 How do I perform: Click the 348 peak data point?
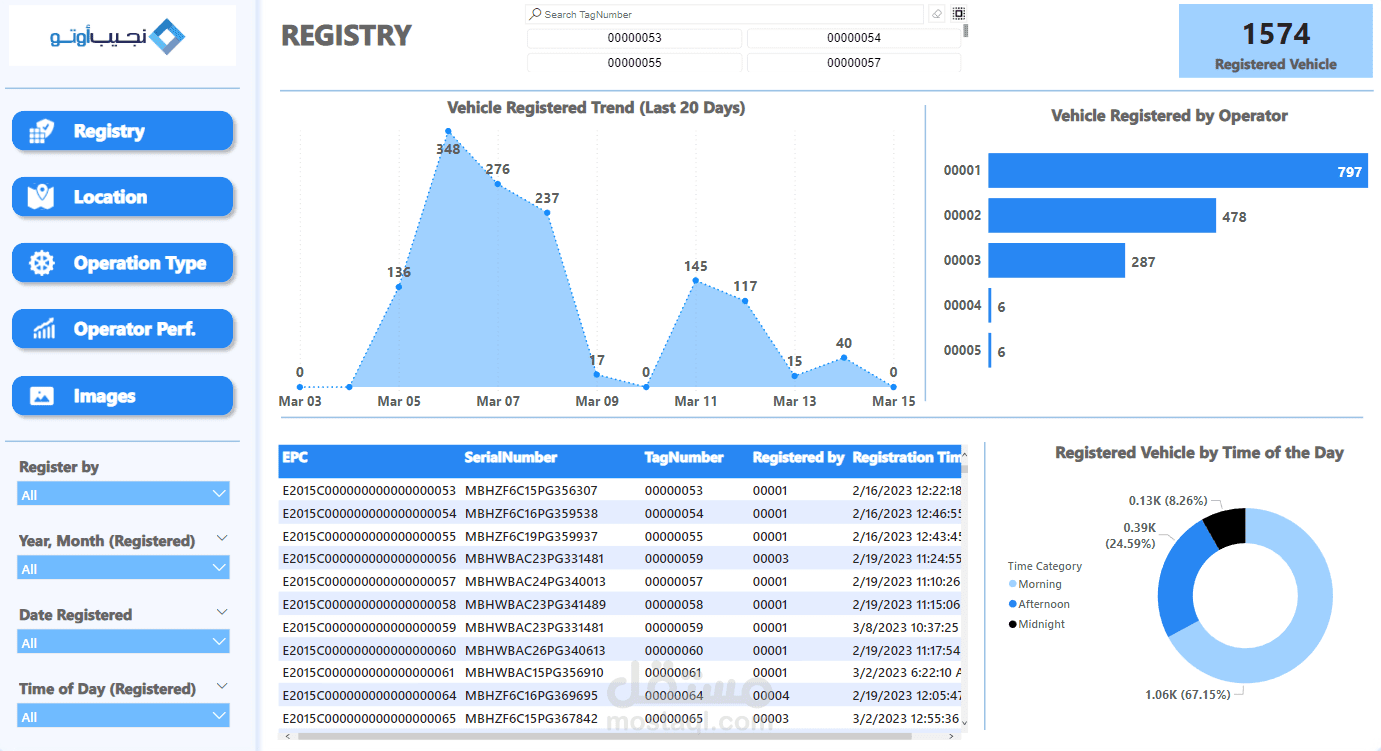(448, 131)
